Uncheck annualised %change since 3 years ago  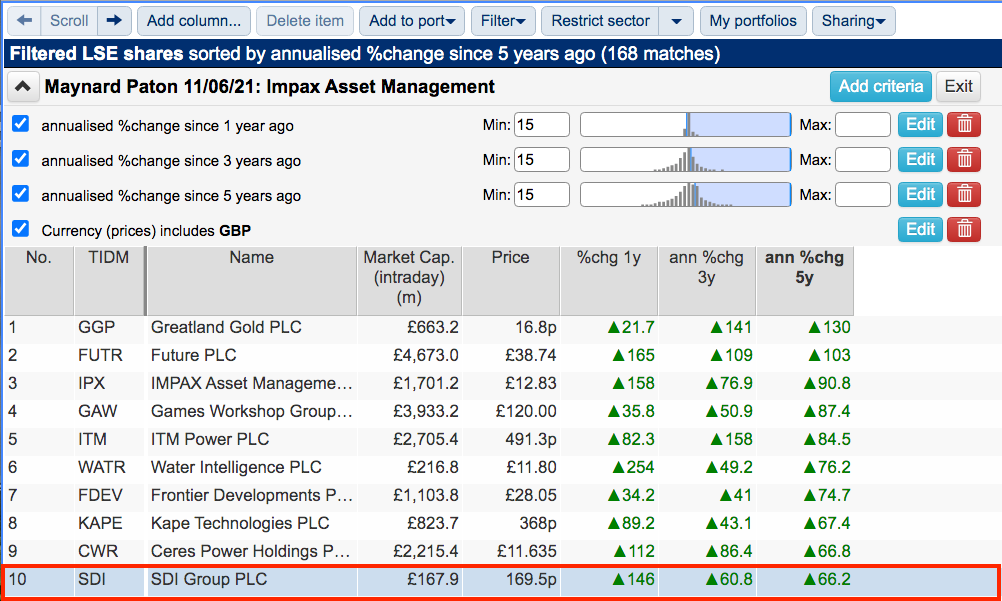[x=20, y=159]
